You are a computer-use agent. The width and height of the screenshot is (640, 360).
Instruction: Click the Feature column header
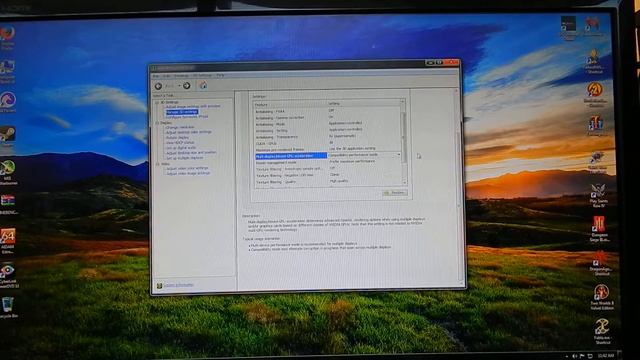tap(291, 104)
